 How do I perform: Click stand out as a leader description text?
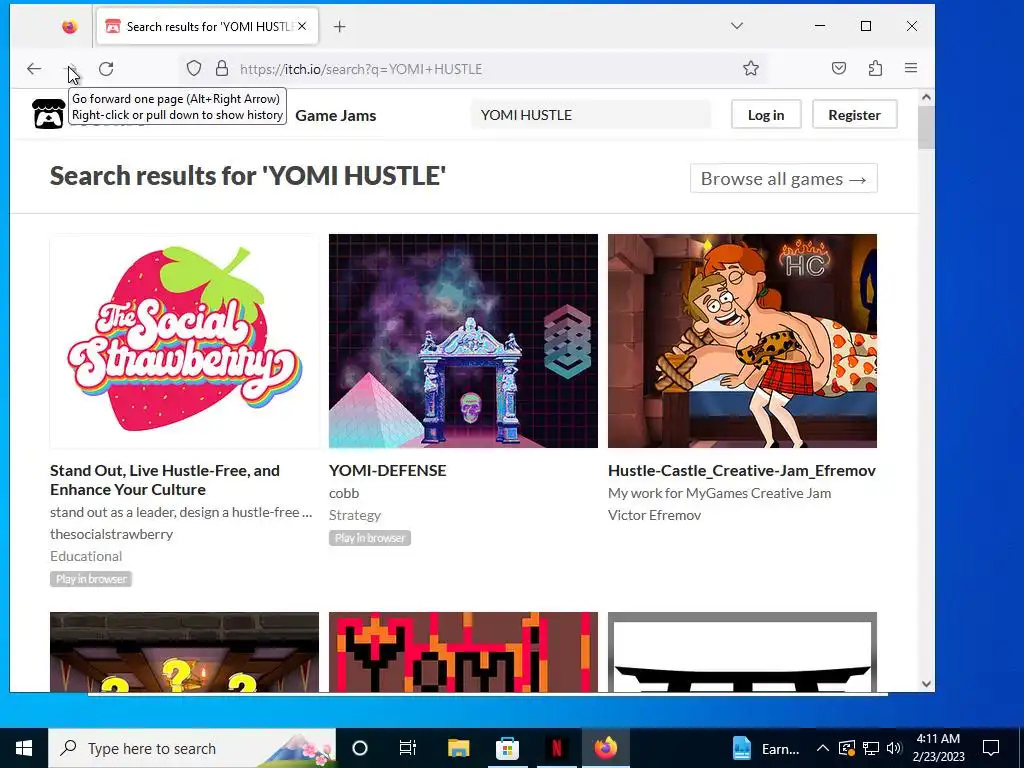(181, 512)
